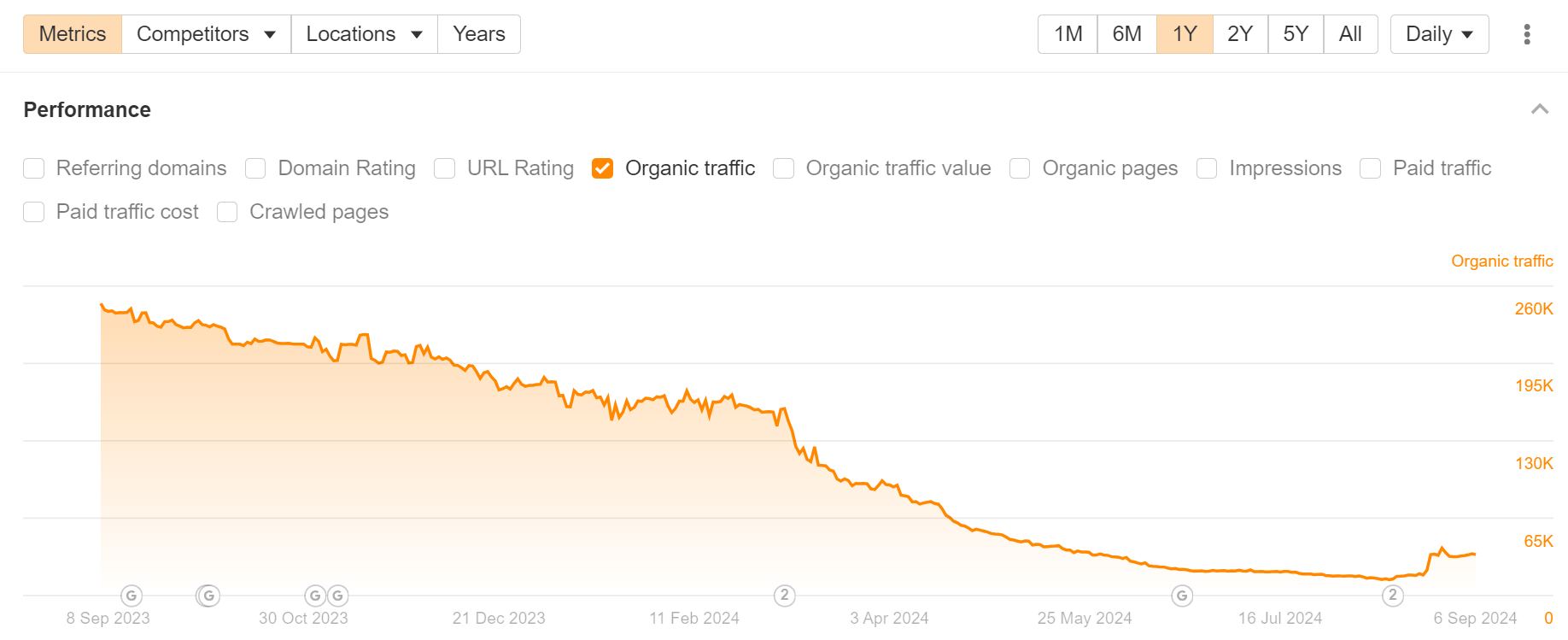Screen dimensions: 1568x640
Task: Click the grouped updates marker near 11 Feb 2024
Action: tap(784, 596)
